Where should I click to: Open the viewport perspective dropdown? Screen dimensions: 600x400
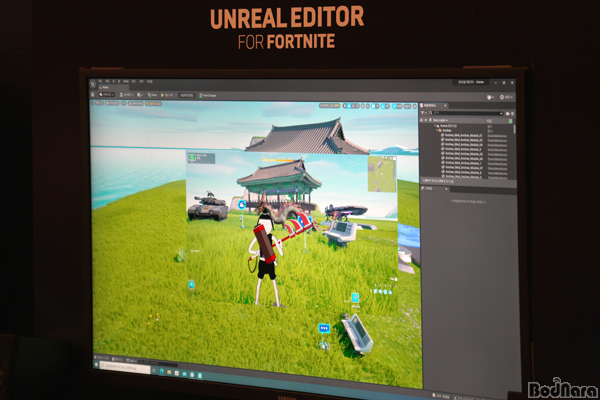(99, 103)
